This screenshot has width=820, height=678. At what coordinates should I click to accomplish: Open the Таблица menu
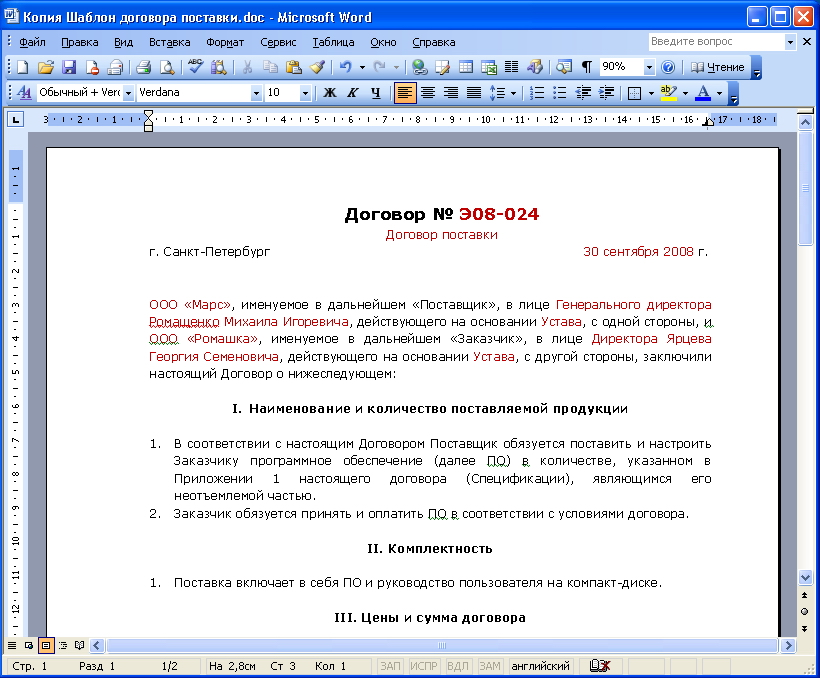point(333,42)
